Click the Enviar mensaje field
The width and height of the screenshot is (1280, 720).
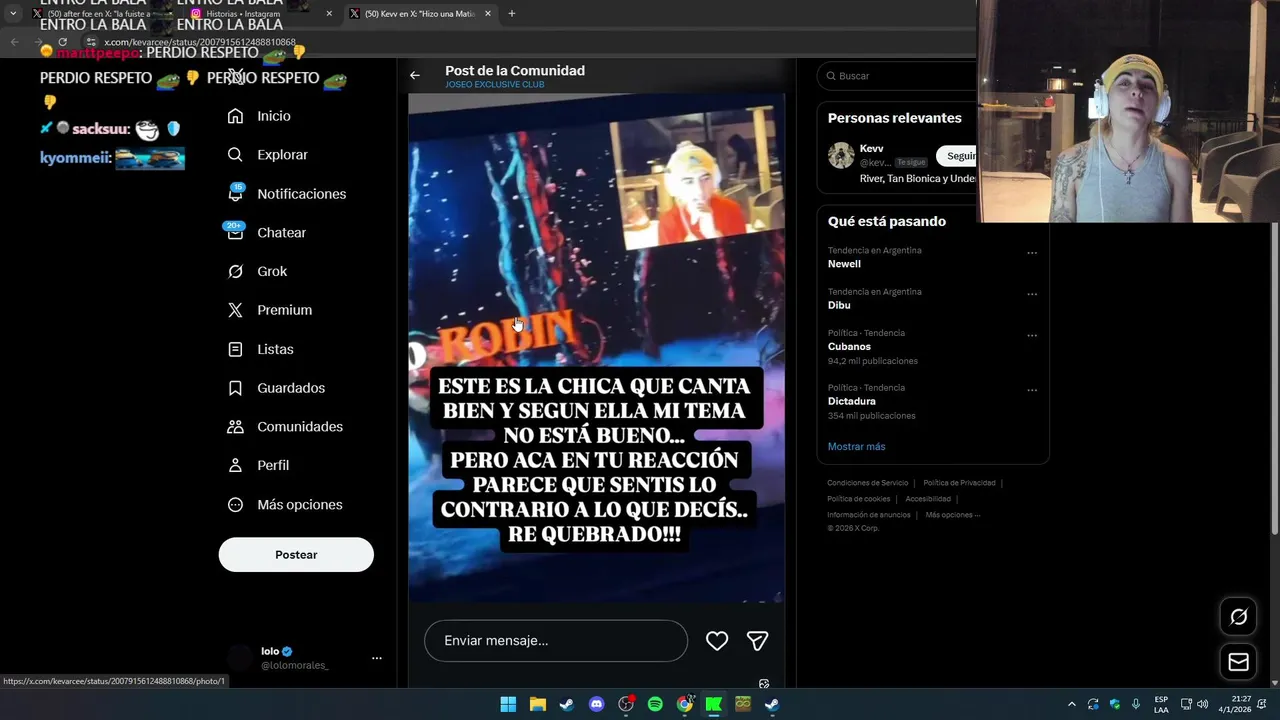pyautogui.click(x=556, y=641)
